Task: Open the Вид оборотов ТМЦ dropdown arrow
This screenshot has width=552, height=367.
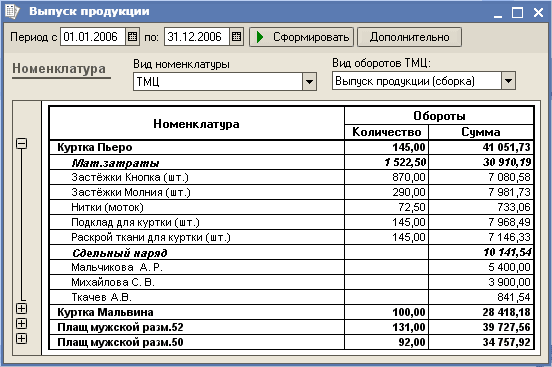Action: 508,81
